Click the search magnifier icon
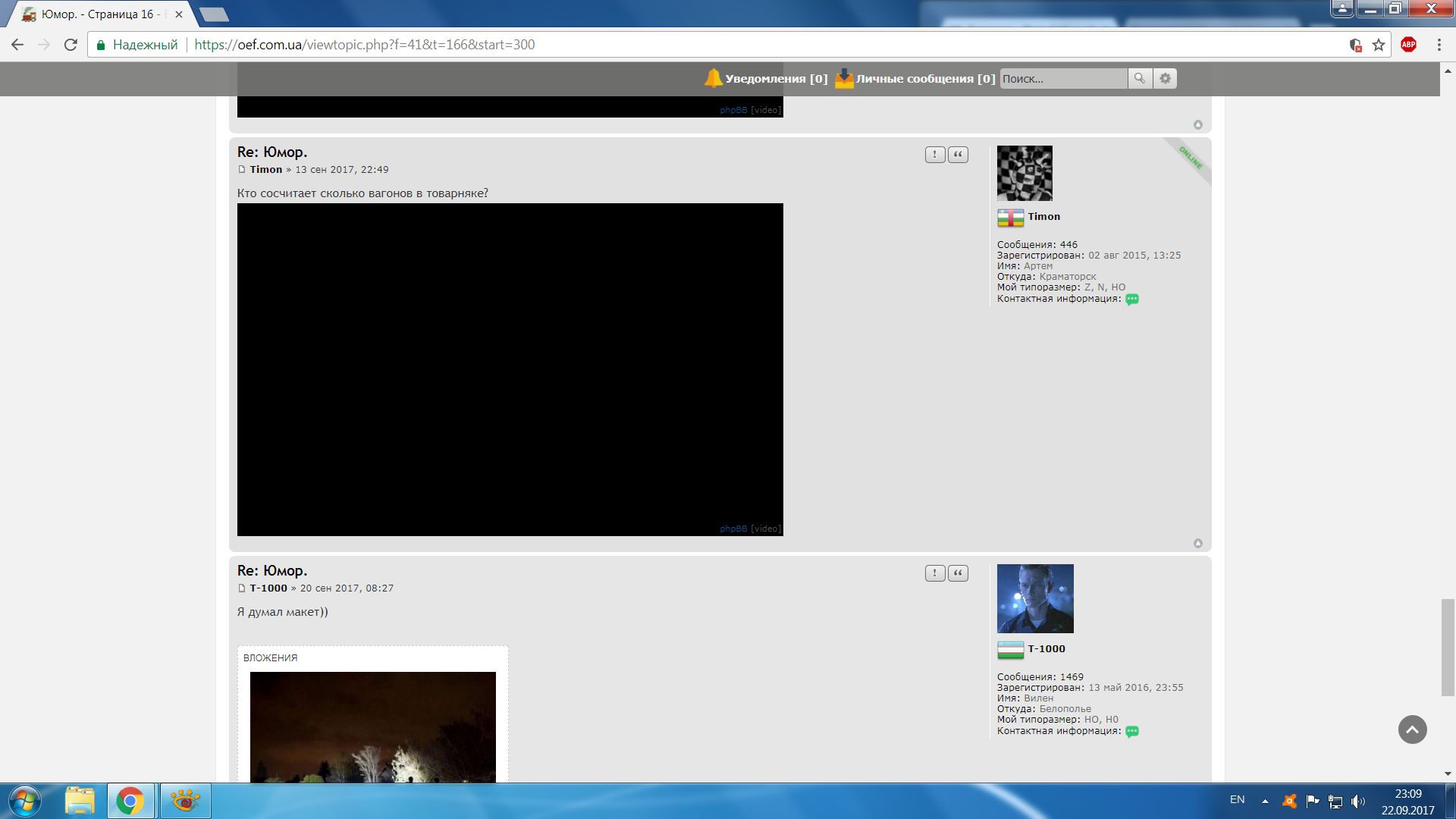 [x=1140, y=78]
